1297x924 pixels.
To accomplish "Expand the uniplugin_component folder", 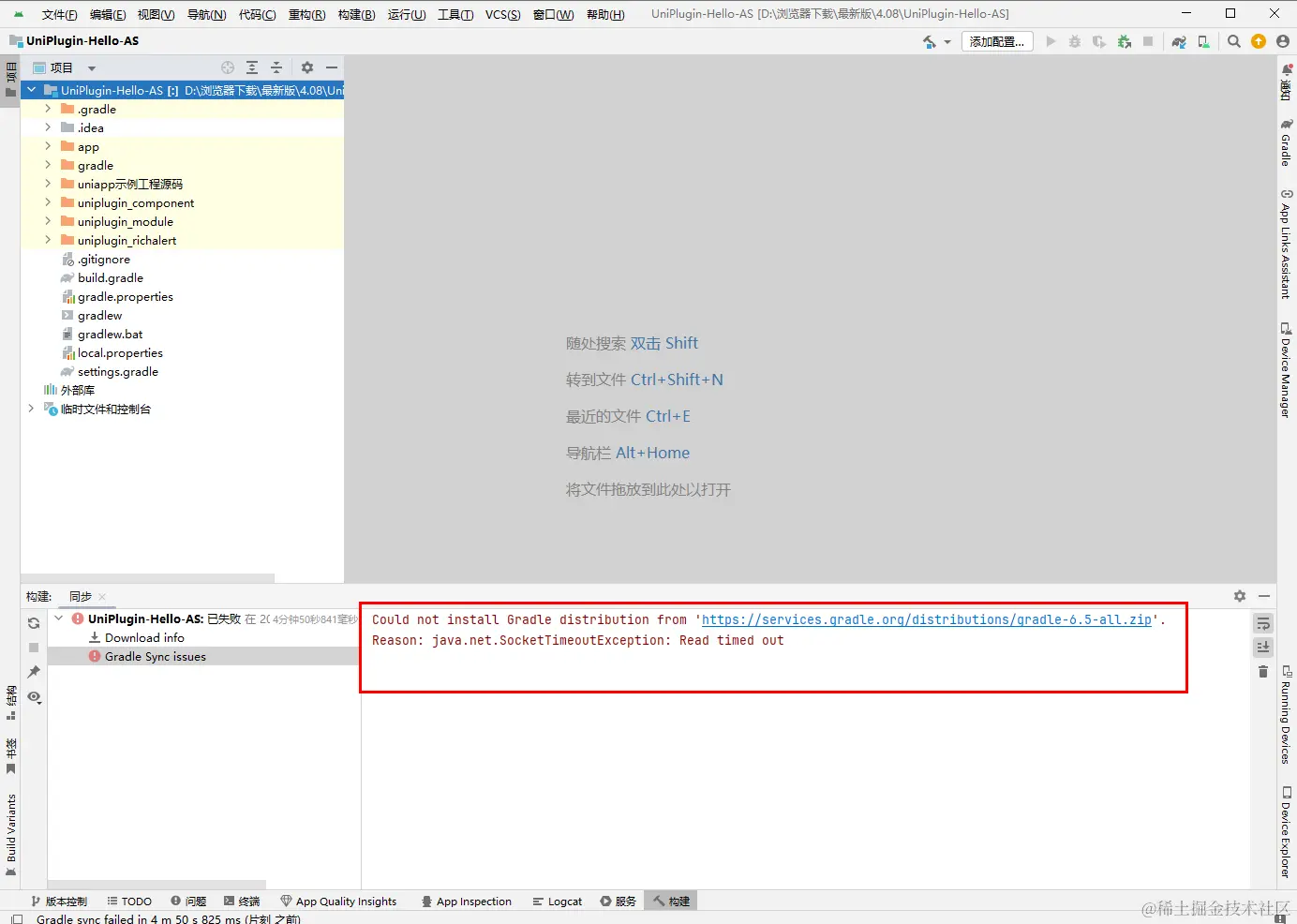I will click(48, 202).
